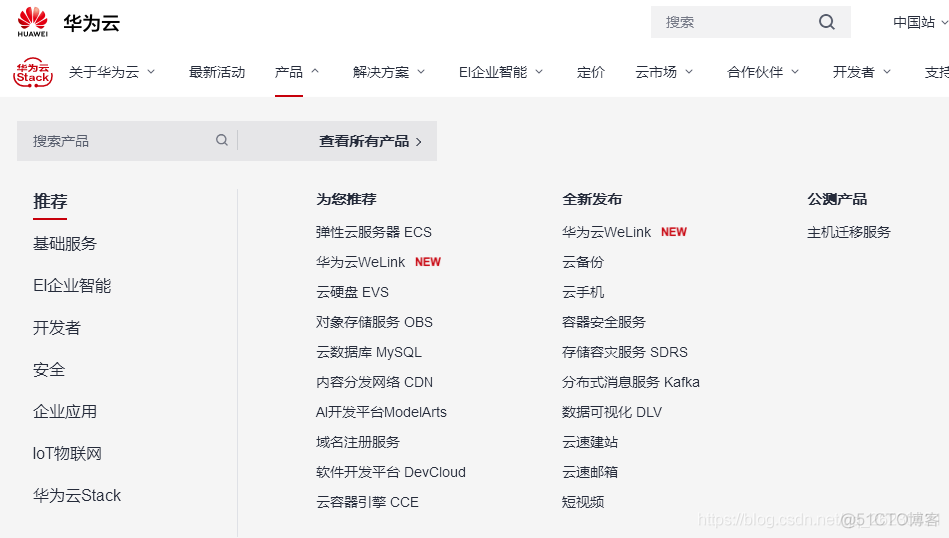Open 内容分发网络 CDN link
949x538 pixels.
(374, 382)
